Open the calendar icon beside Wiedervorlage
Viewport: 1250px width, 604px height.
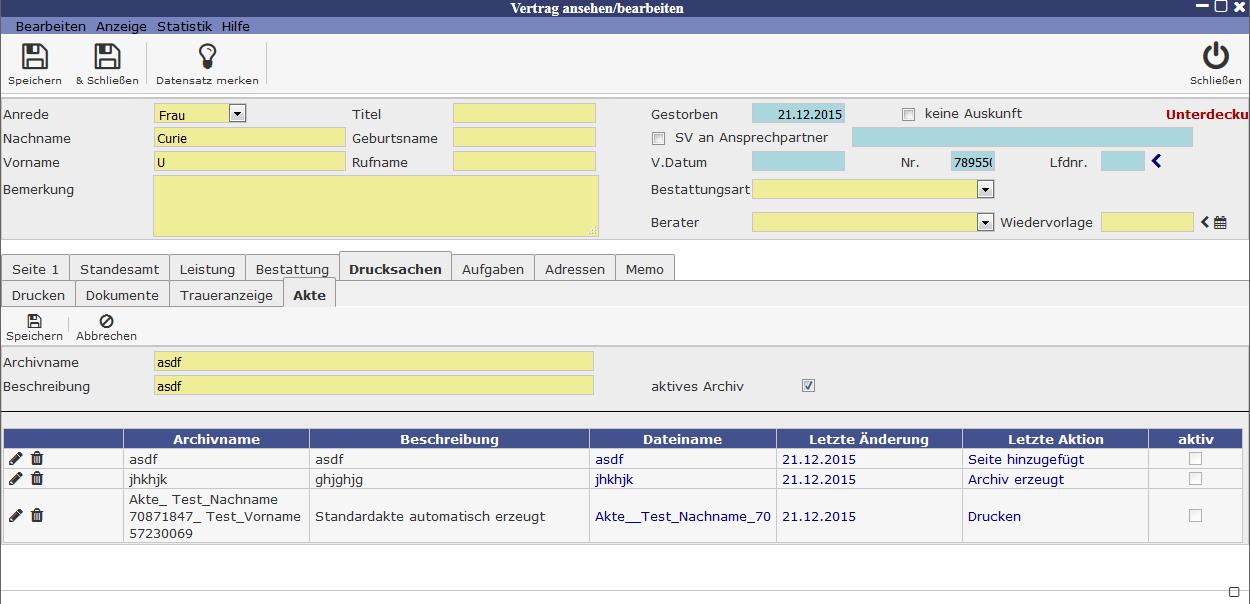tap(1220, 223)
